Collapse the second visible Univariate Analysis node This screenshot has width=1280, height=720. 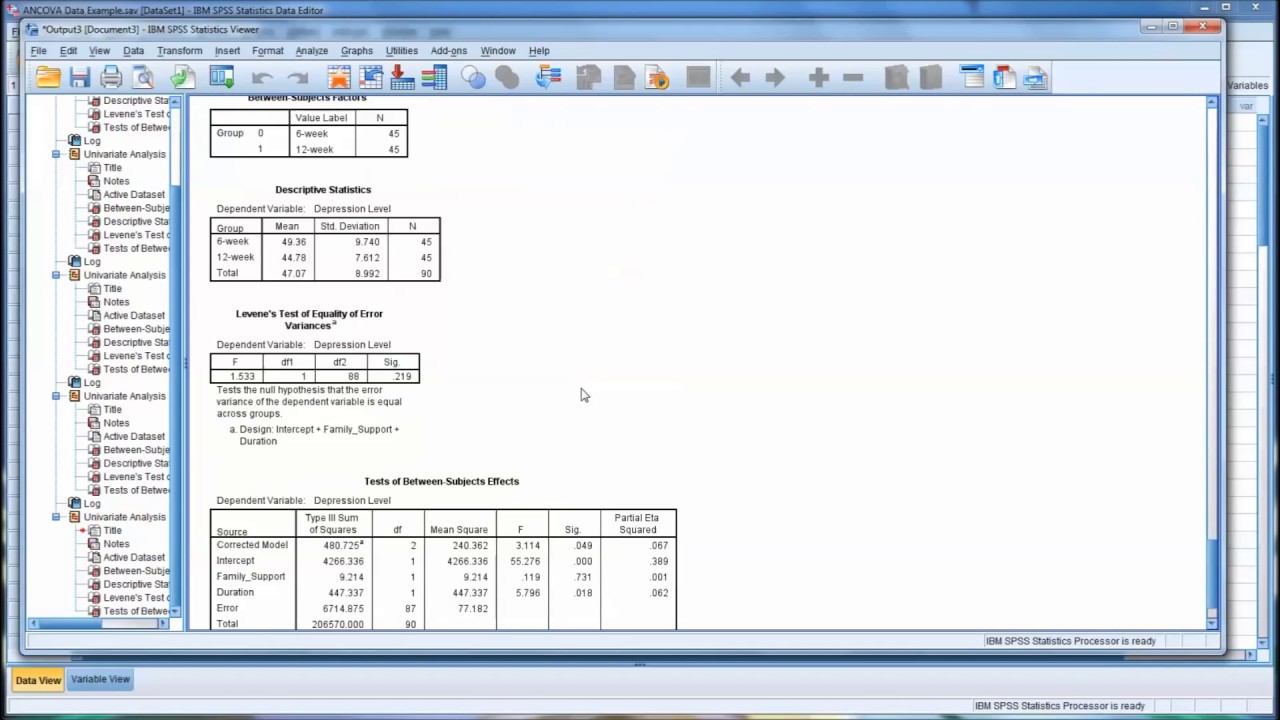(56, 276)
